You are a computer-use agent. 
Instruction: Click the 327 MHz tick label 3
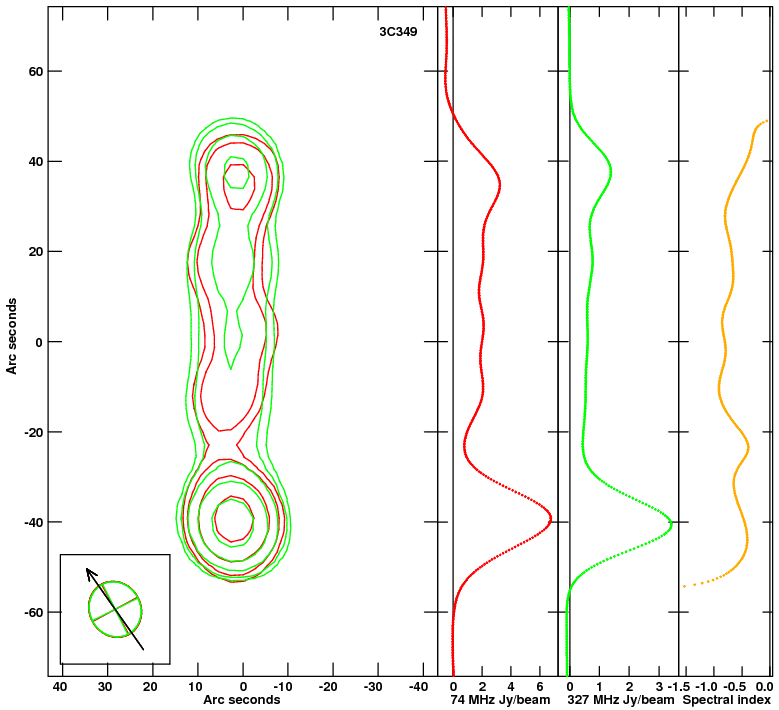point(659,687)
